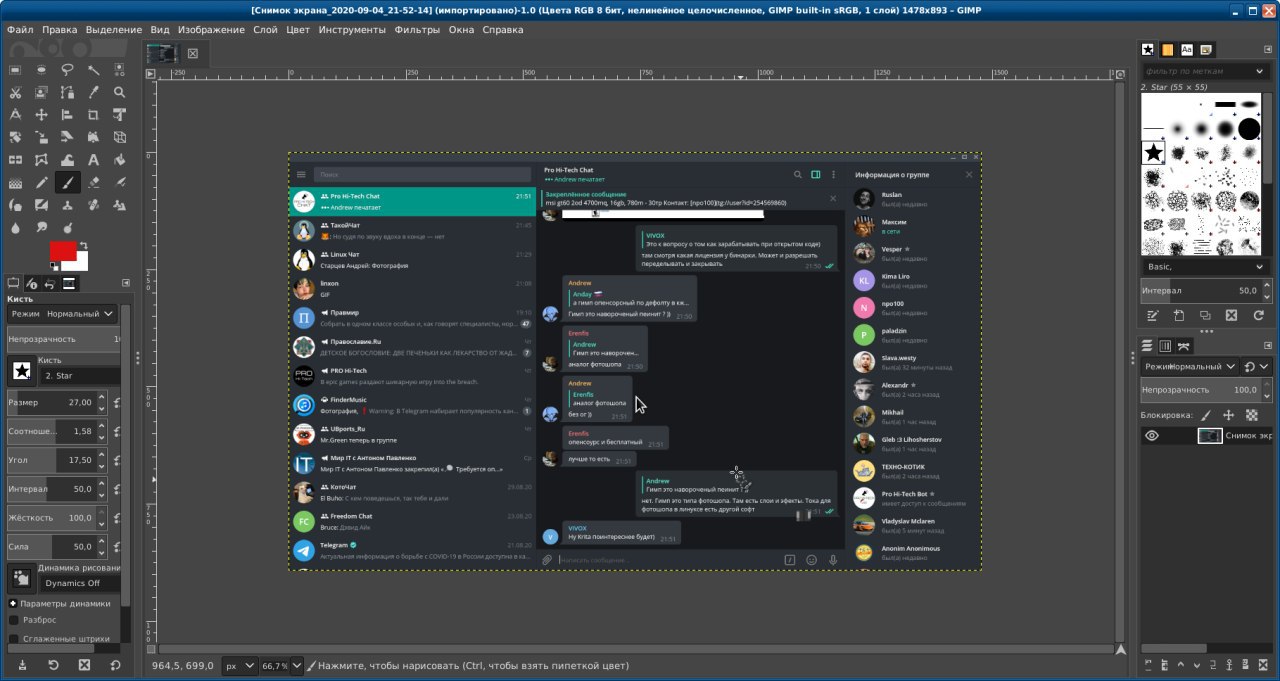Select the Align tool

(x=67, y=115)
